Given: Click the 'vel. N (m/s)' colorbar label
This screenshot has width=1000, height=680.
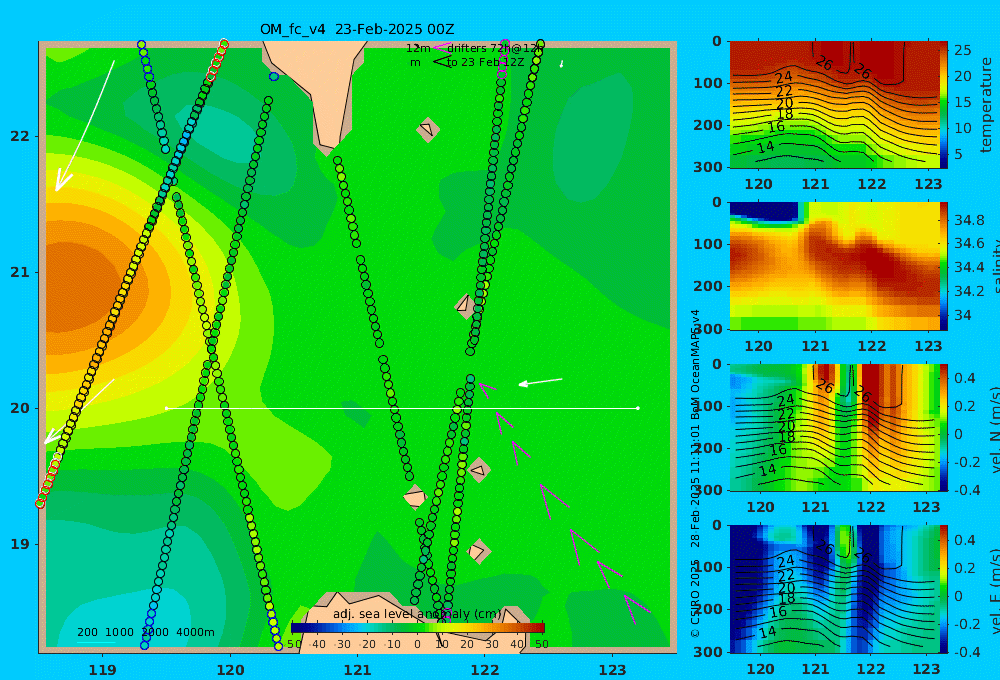Looking at the screenshot, I should tap(993, 429).
